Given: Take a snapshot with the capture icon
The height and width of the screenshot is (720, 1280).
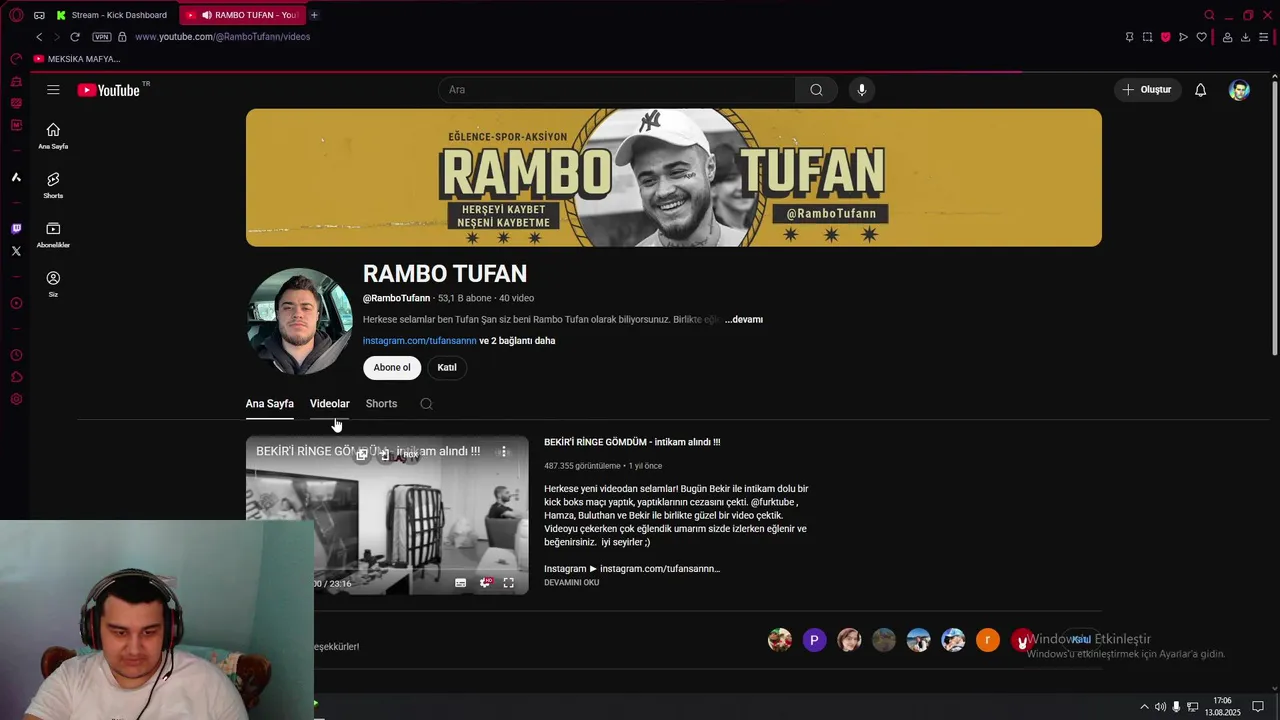Looking at the screenshot, I should tap(1147, 37).
